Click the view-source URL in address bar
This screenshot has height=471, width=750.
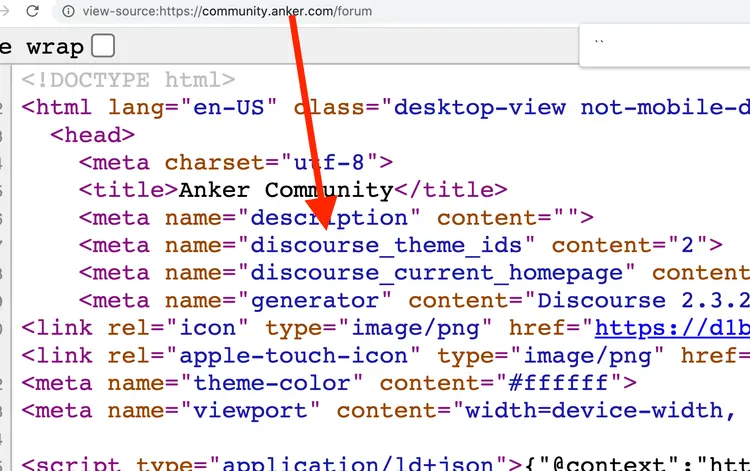(227, 11)
